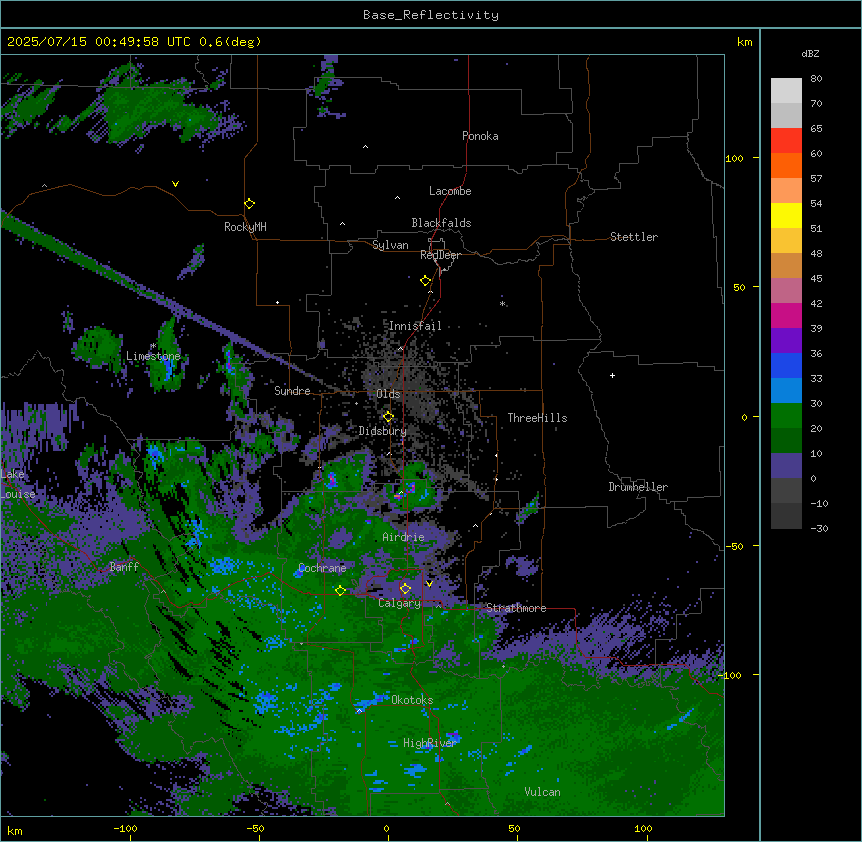Click the Blackfalds town label
862x842 pixels.
pos(441,223)
